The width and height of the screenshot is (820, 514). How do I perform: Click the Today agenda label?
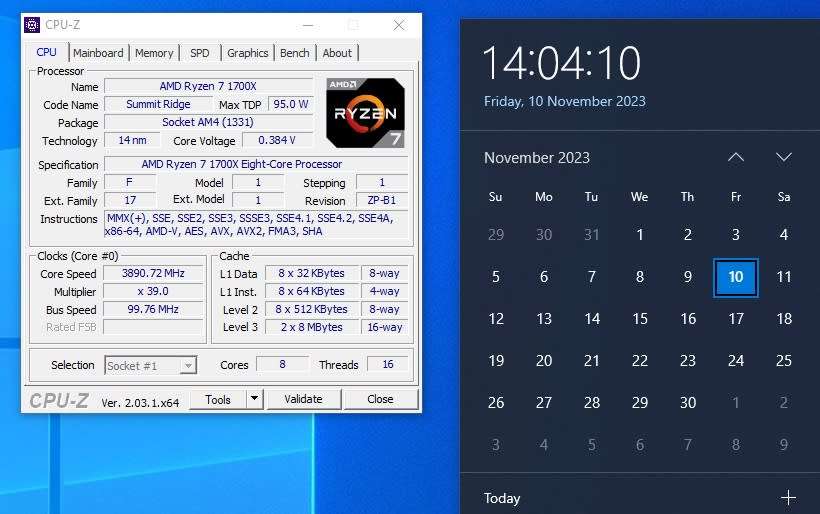coord(502,498)
